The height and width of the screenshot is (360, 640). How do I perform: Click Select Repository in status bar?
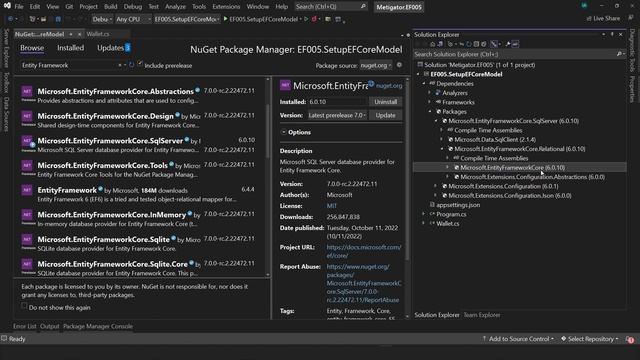point(590,339)
